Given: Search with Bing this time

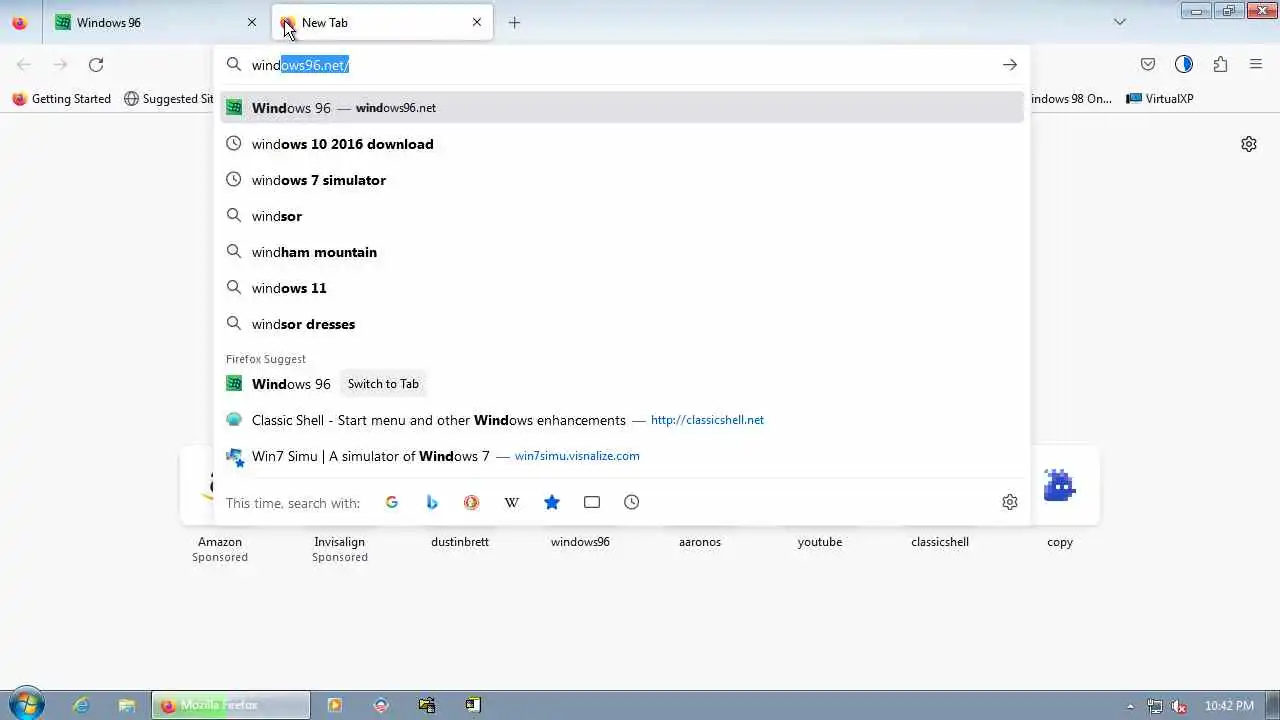Looking at the screenshot, I should pos(432,502).
